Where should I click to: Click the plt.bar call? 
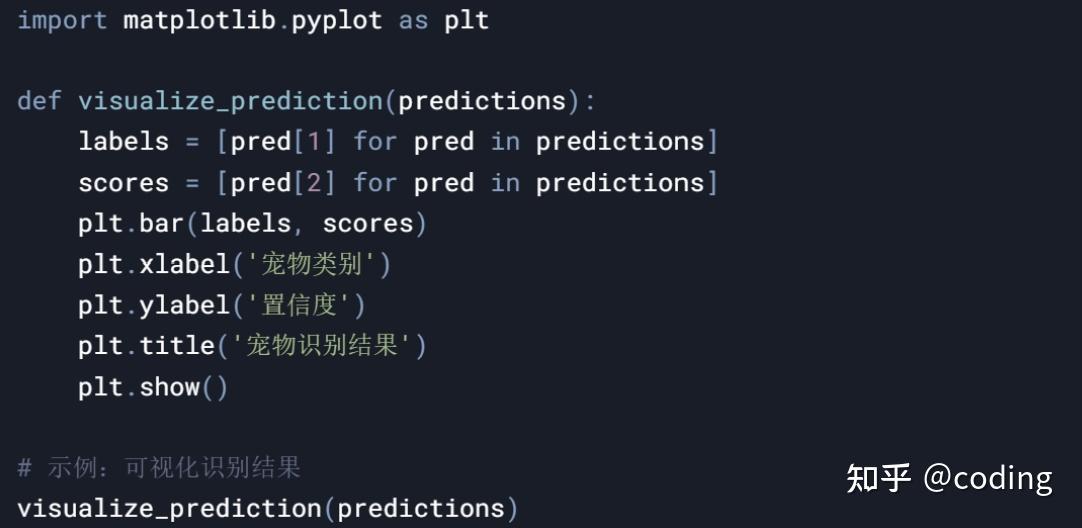pos(253,224)
